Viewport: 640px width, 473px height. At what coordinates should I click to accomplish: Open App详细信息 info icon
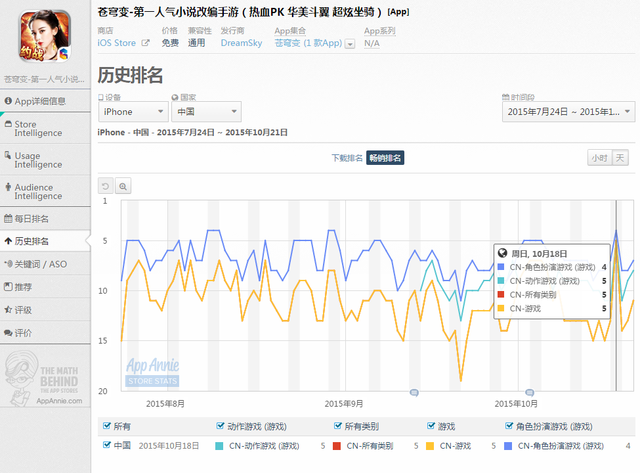(8, 101)
